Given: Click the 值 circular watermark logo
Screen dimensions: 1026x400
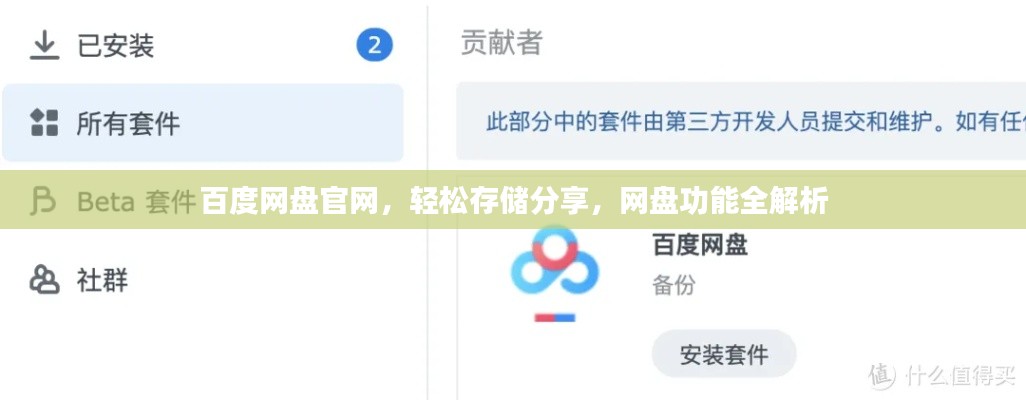Looking at the screenshot, I should pos(882,375).
